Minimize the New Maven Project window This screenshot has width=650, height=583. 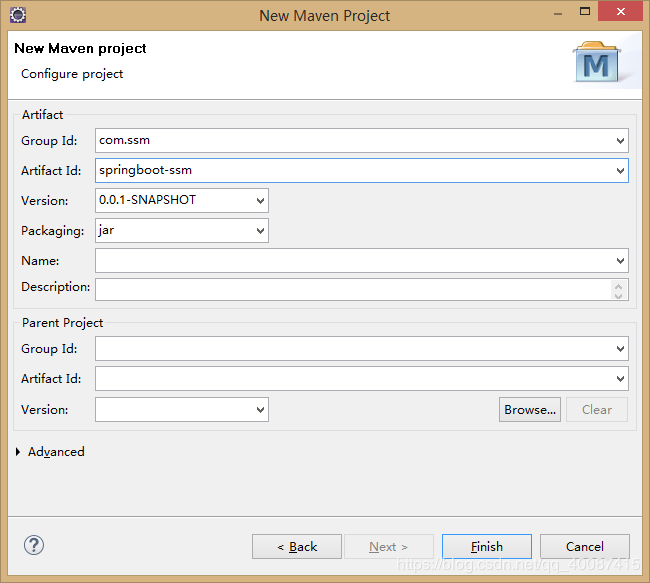(558, 13)
